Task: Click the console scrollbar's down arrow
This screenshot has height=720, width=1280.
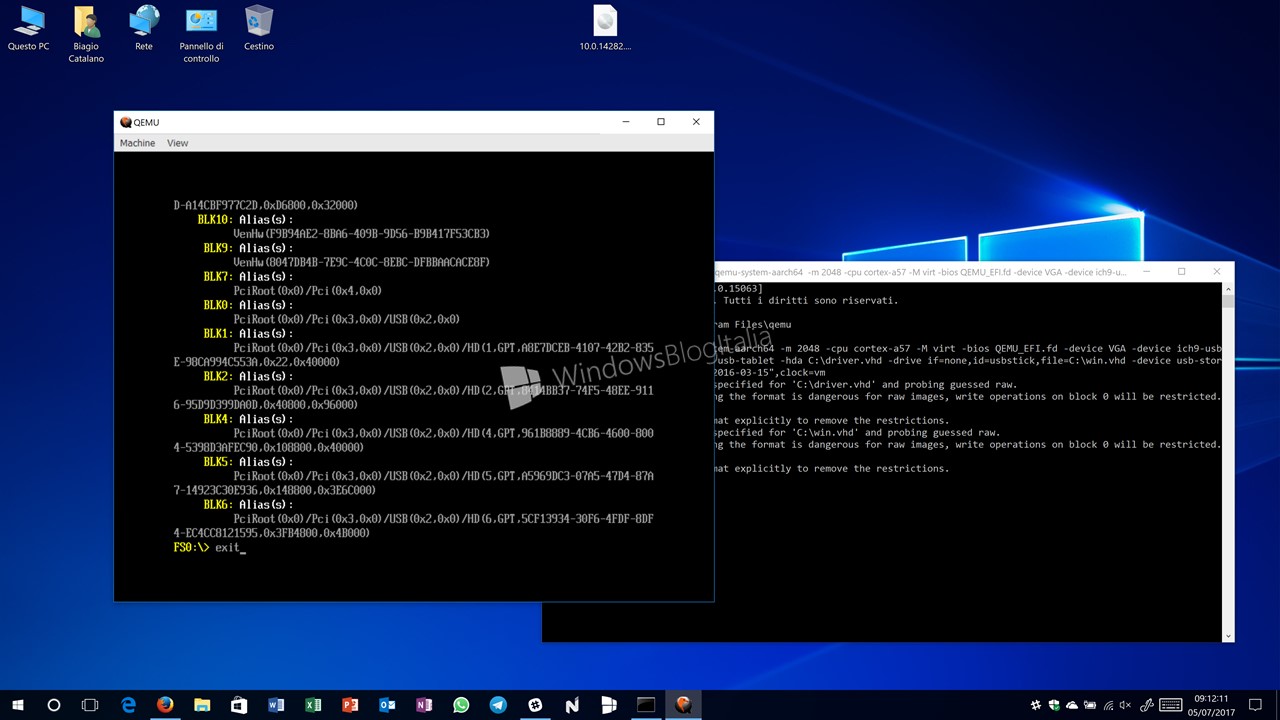Action: (1229, 636)
